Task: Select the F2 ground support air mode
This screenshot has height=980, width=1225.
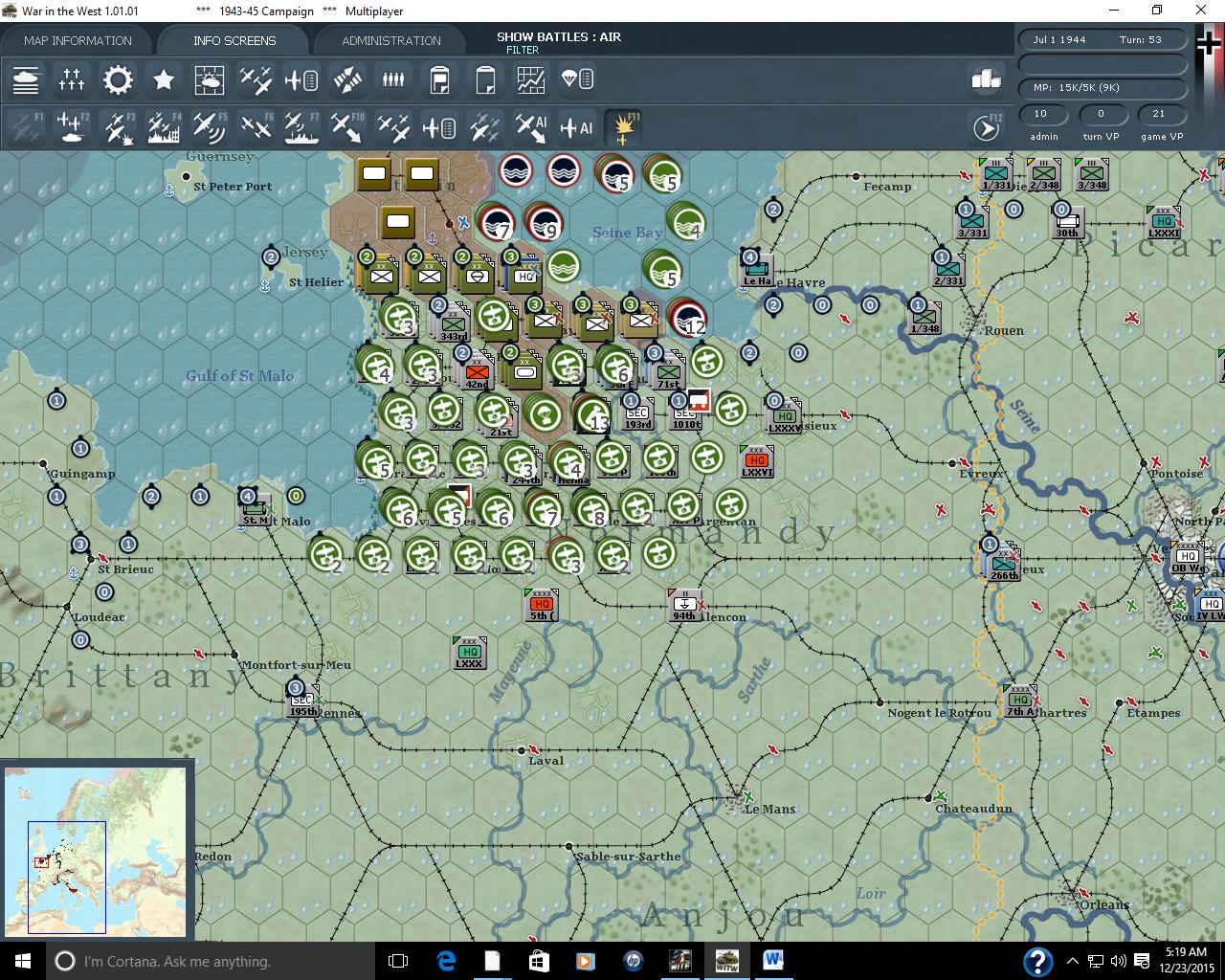Action: [x=72, y=127]
